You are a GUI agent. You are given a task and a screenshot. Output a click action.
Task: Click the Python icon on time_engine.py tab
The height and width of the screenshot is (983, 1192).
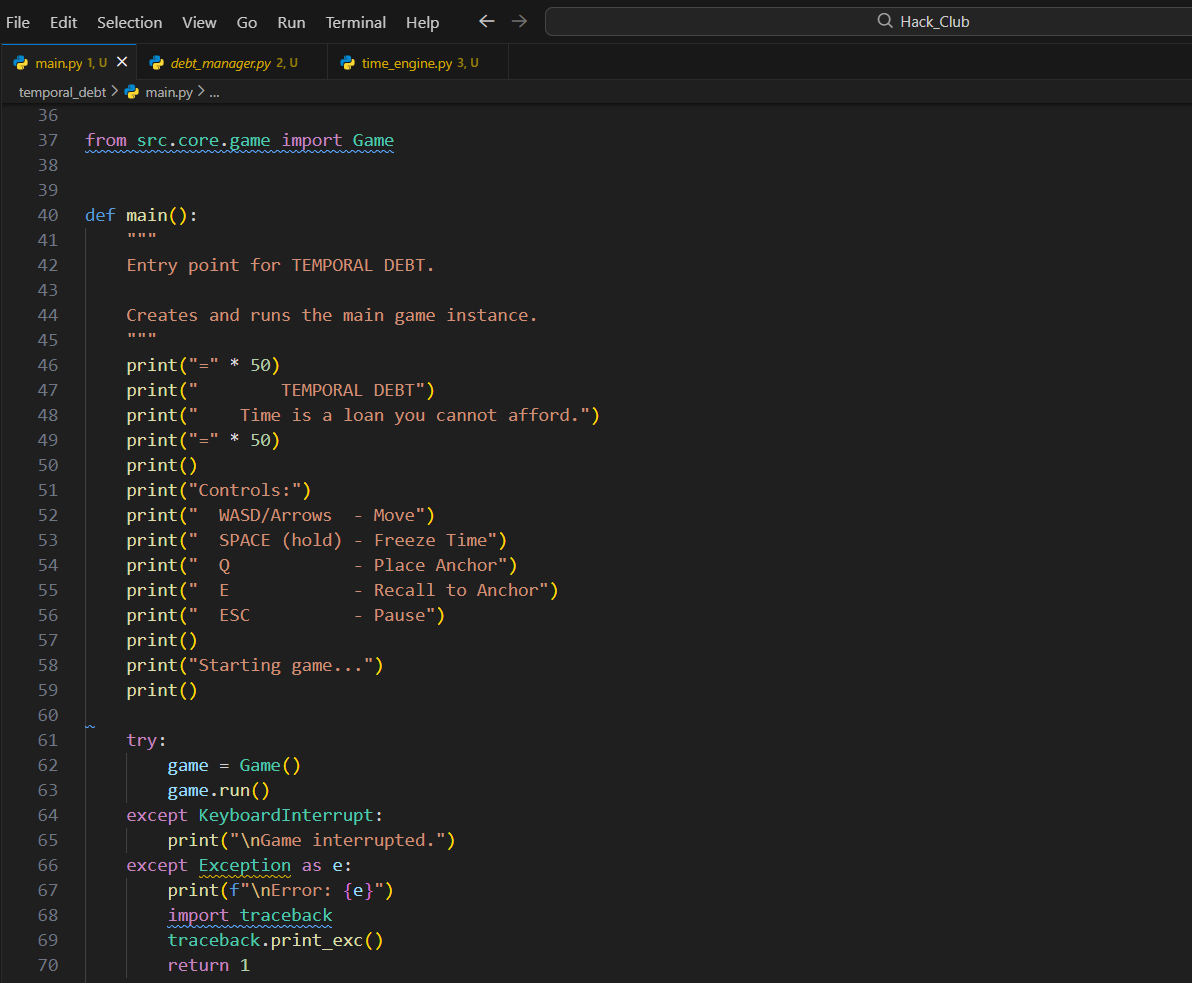pos(348,63)
